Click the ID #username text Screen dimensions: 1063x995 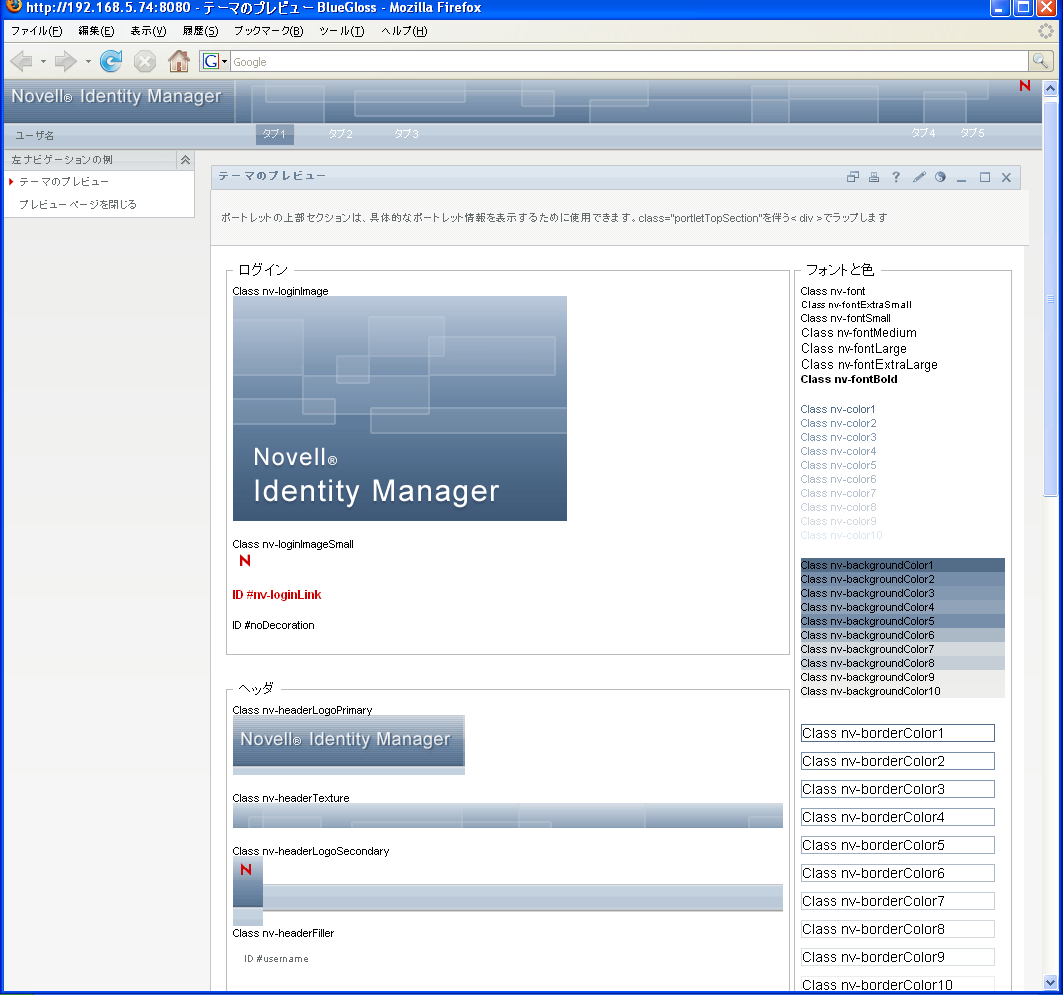pos(276,959)
